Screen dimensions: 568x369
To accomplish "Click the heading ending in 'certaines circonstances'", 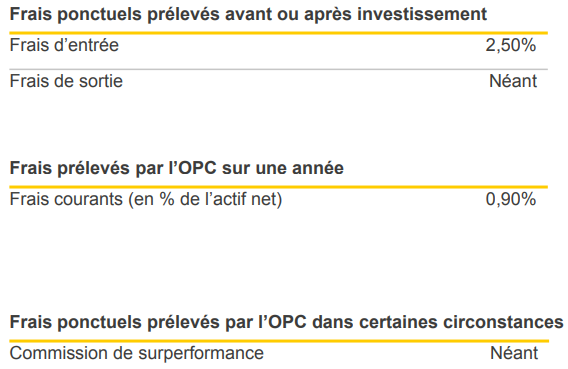I will (x=286, y=322).
